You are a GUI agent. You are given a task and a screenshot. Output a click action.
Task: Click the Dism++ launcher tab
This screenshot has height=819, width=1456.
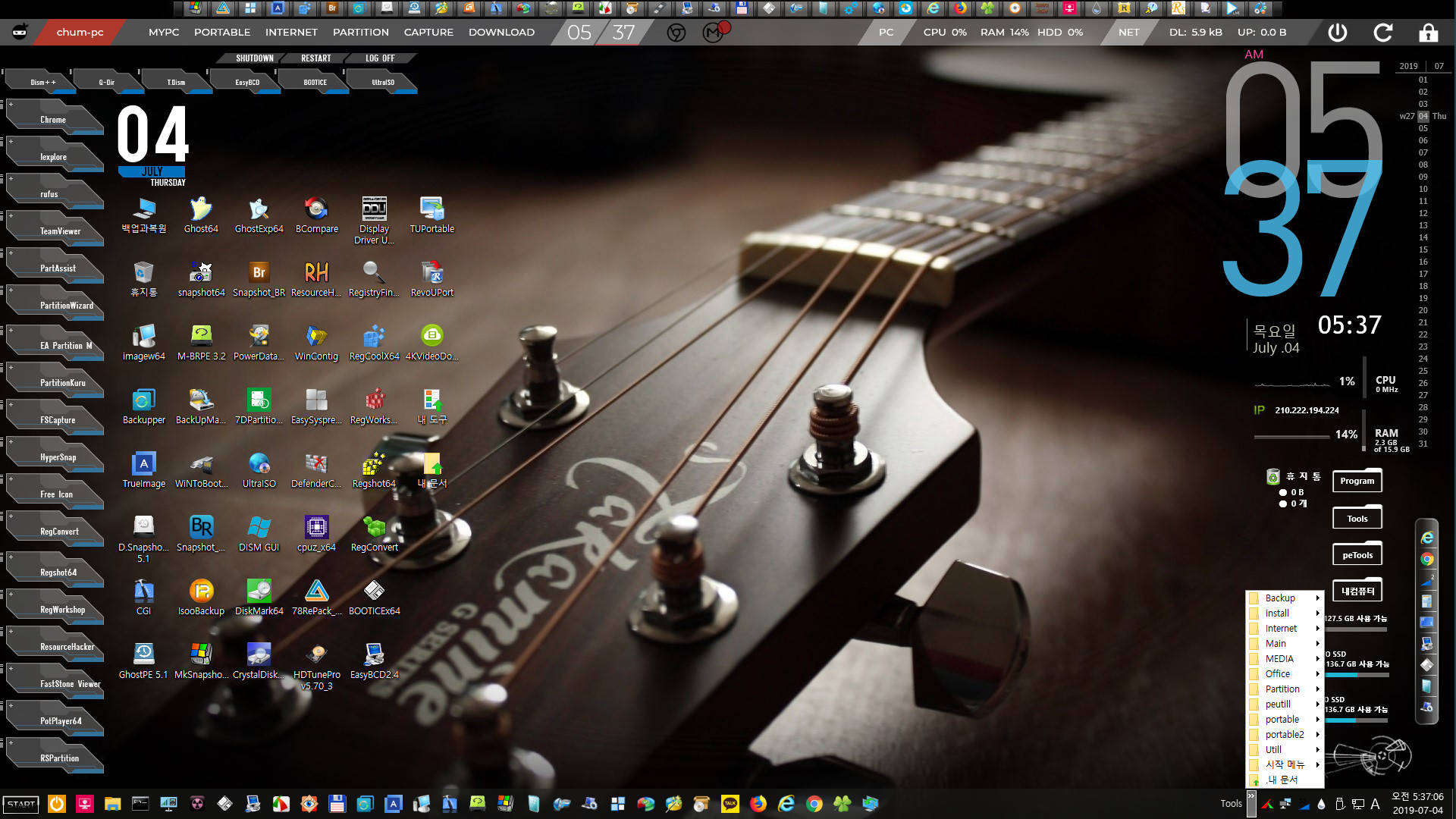pos(42,82)
